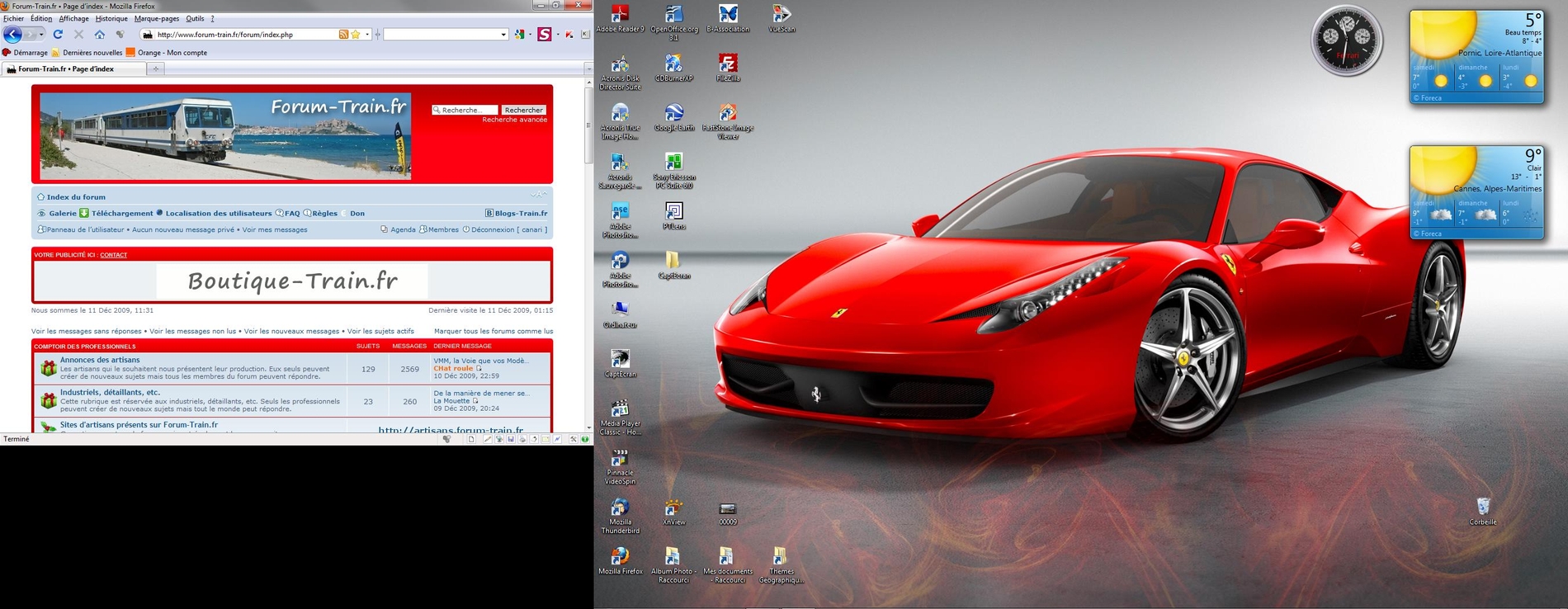Image resolution: width=1568 pixels, height=609 pixels.
Task: Open the Historique menu
Action: pos(111,18)
